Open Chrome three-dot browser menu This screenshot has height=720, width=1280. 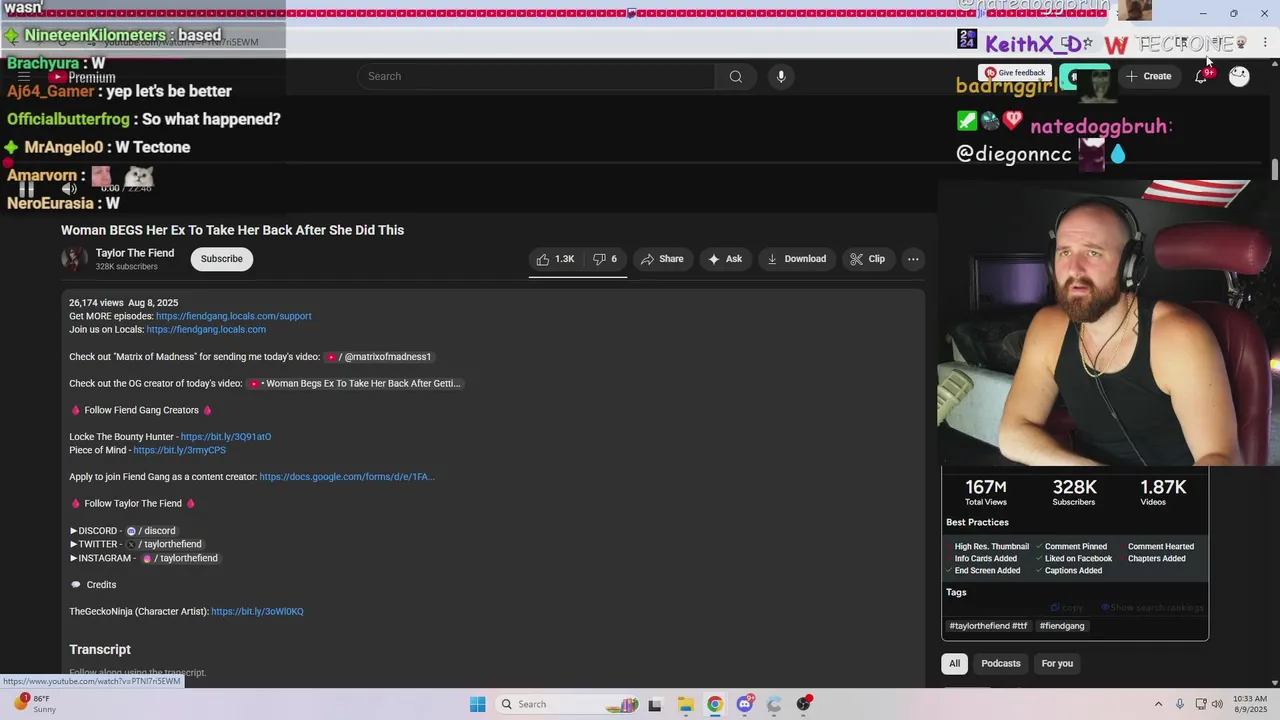pos(1265,43)
